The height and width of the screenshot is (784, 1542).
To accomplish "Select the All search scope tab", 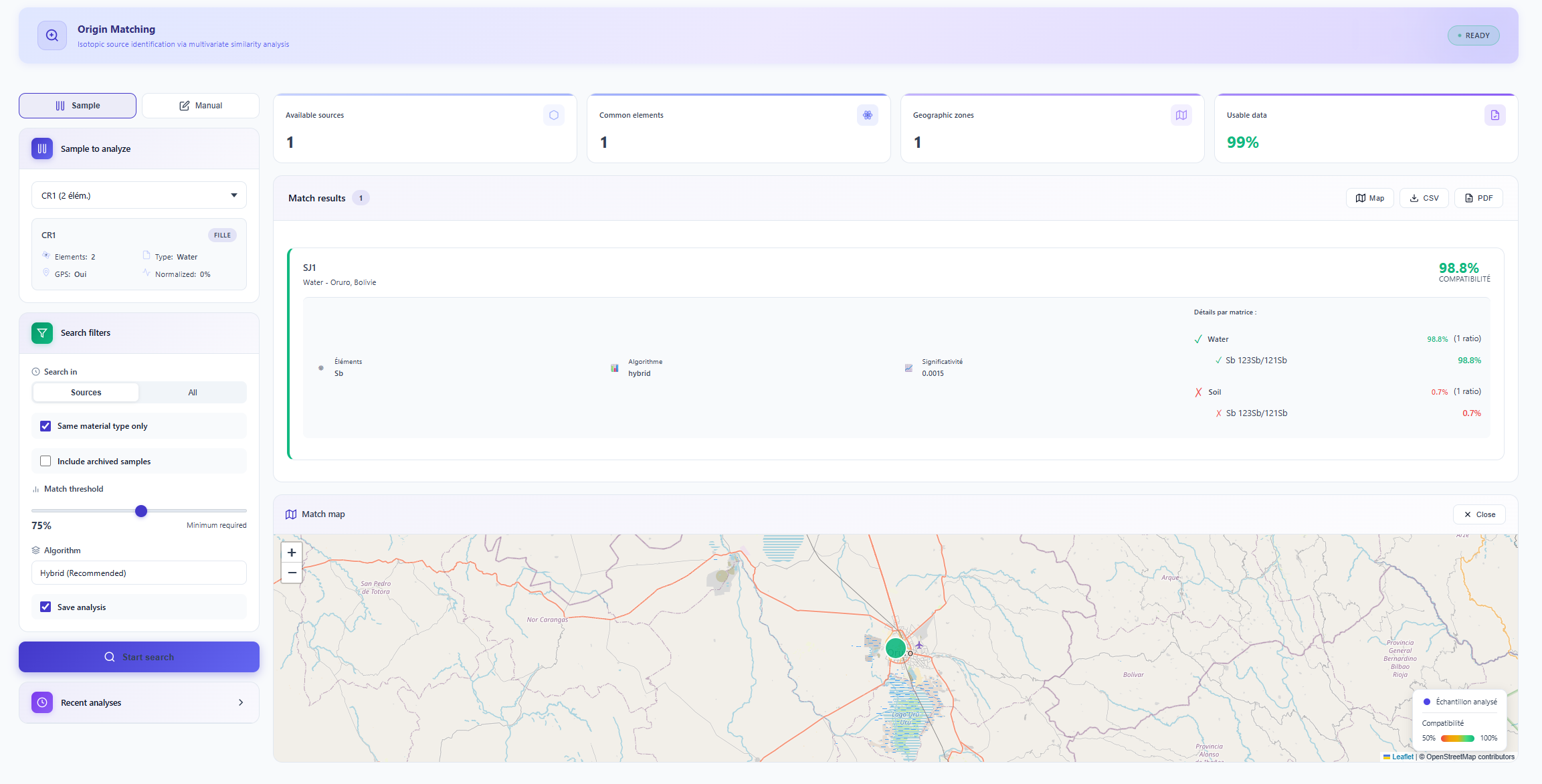I will point(193,393).
